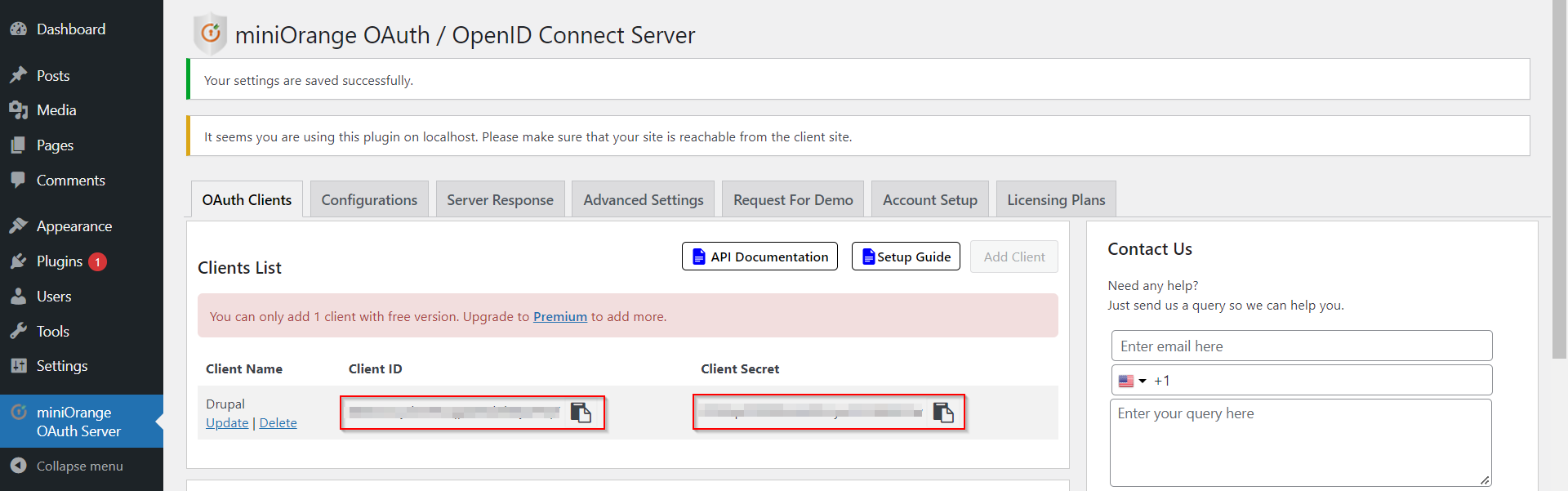Click the Pages icon in sidebar

(x=19, y=145)
